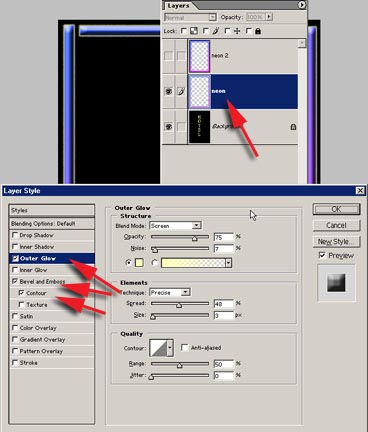Click the Size slider
Screen dimensions: 368x432
pyautogui.click(x=180, y=315)
